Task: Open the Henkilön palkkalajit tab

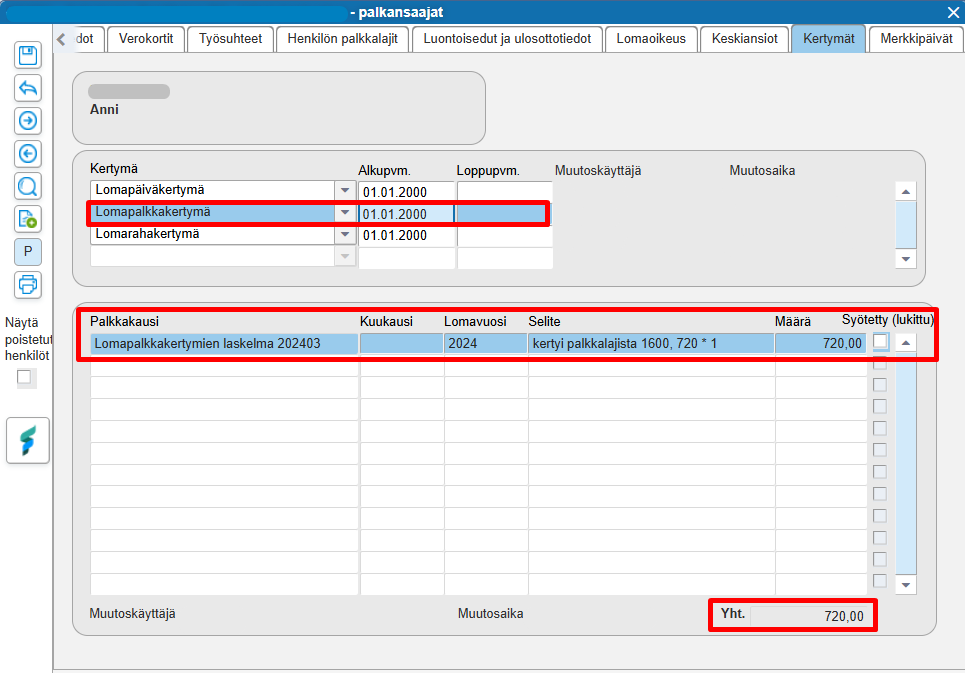Action: click(342, 39)
